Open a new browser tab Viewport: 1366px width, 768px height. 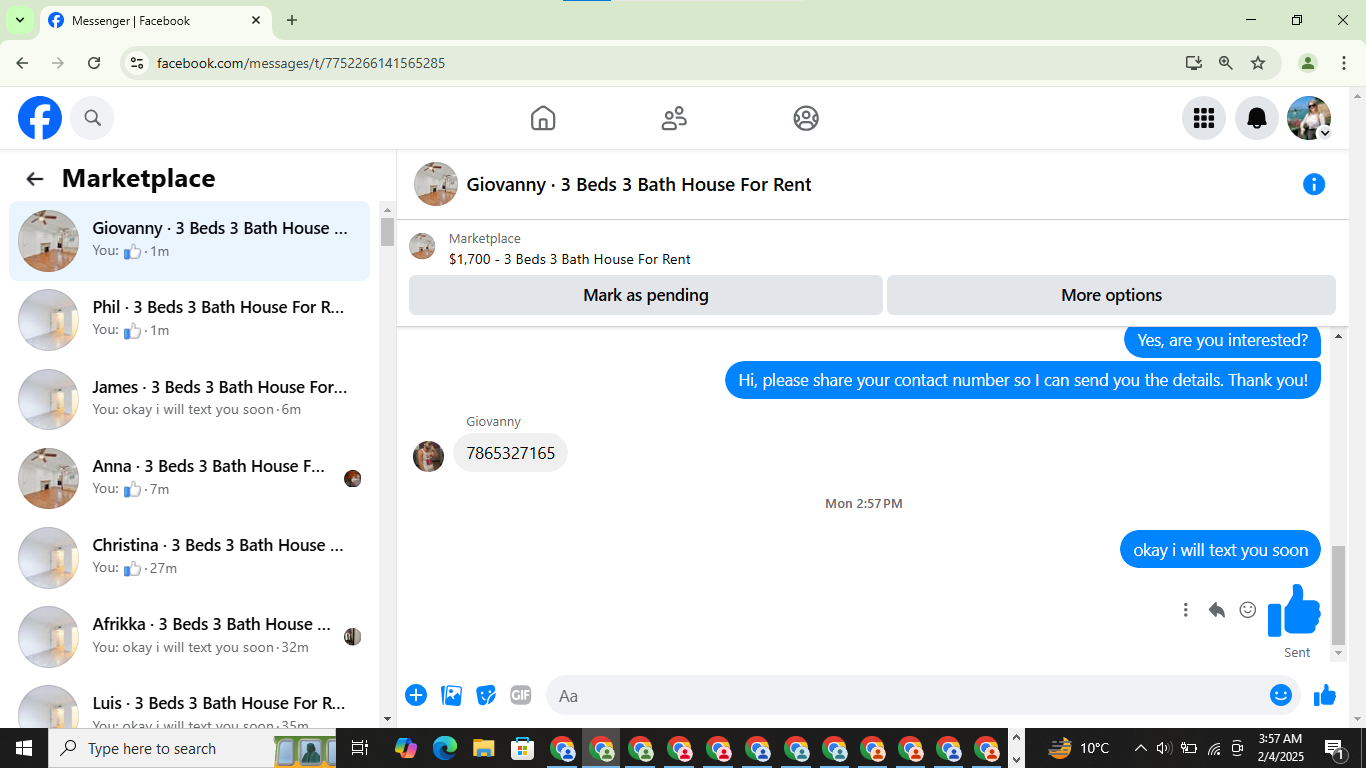point(292,20)
